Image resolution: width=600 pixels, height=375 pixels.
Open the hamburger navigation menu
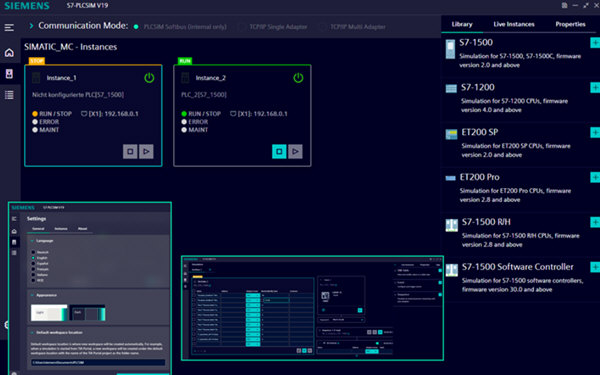click(x=9, y=28)
